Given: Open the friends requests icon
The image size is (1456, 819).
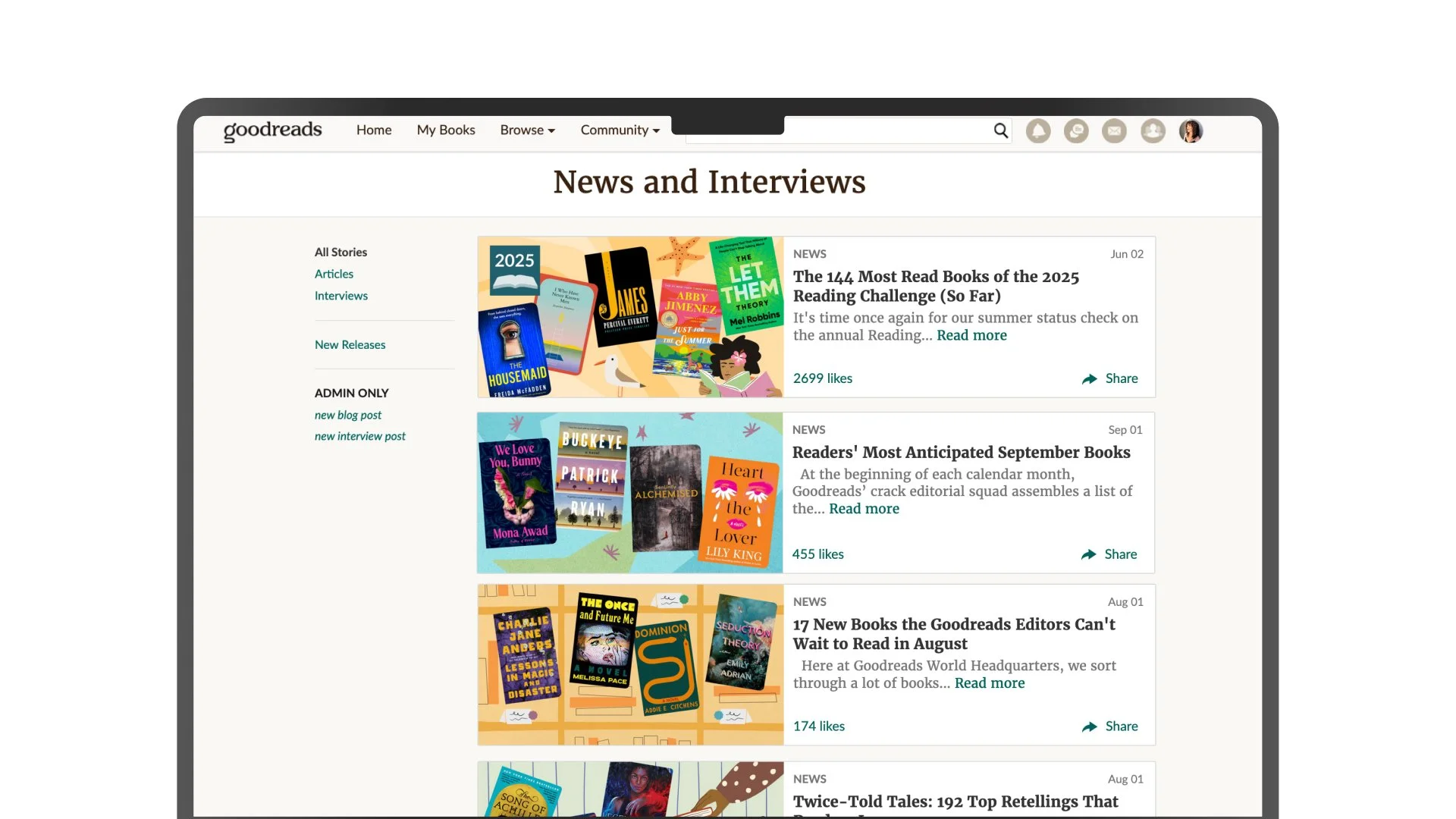Looking at the screenshot, I should pyautogui.click(x=1153, y=131).
